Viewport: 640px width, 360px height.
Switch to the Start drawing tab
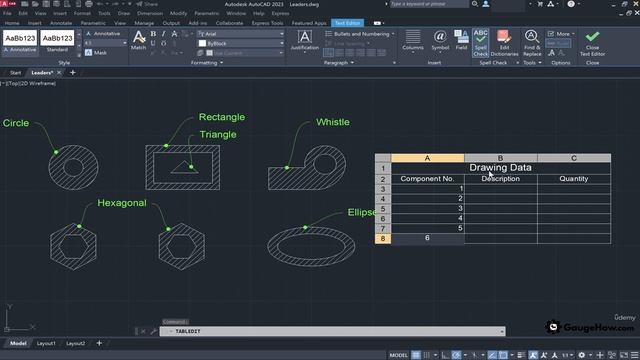point(16,73)
